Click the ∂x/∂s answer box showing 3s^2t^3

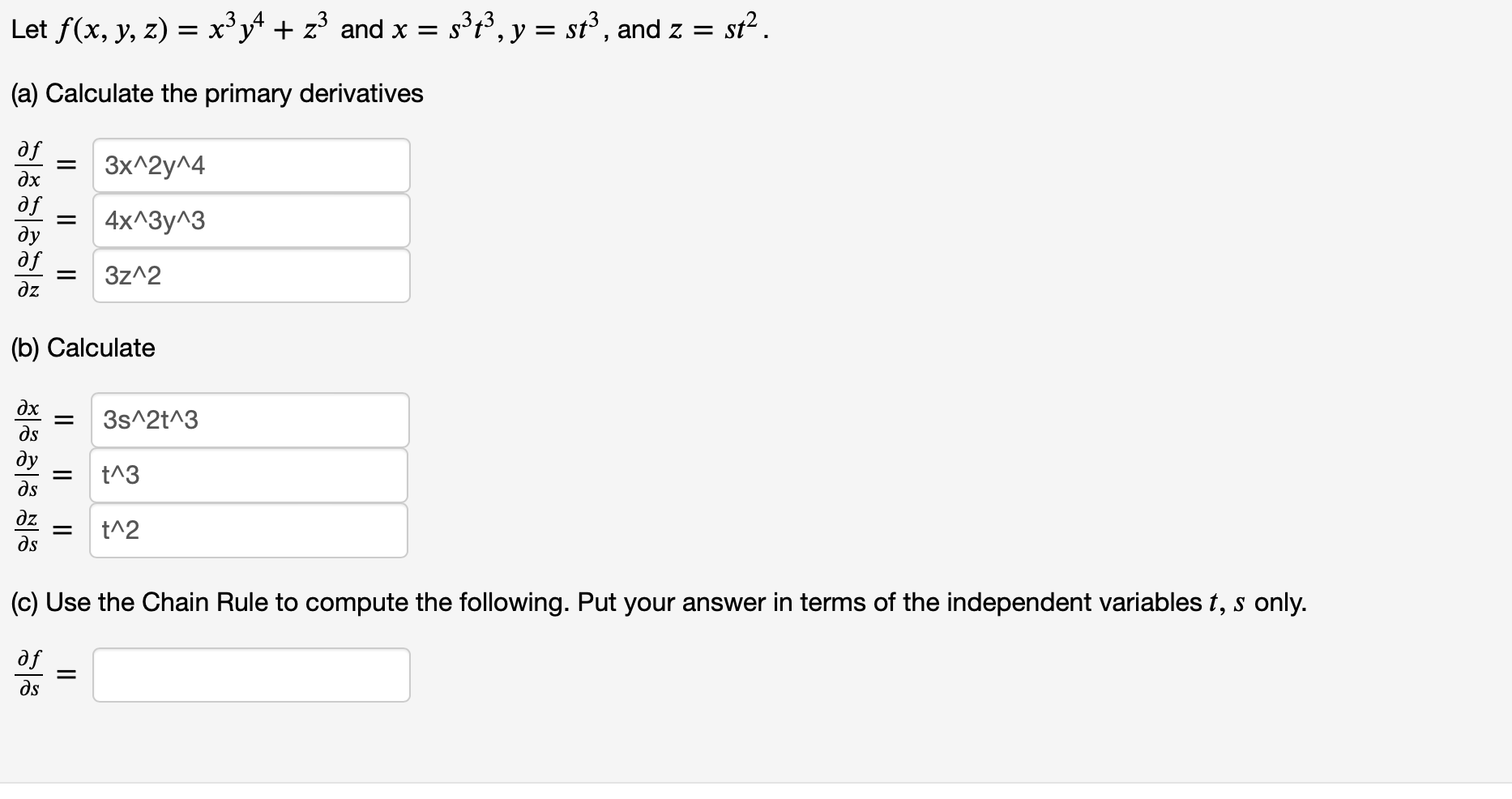[x=250, y=419]
